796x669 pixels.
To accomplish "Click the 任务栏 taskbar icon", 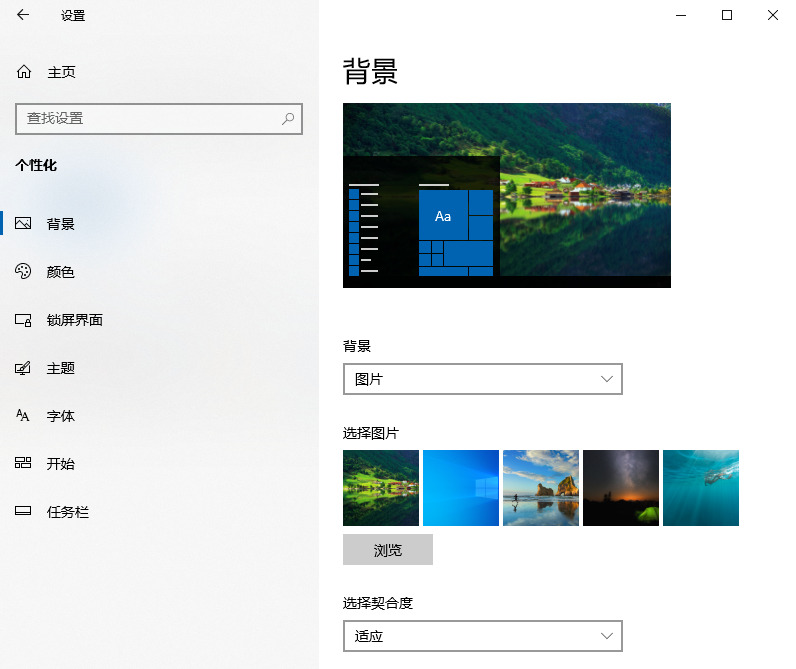I will pyautogui.click(x=24, y=512).
